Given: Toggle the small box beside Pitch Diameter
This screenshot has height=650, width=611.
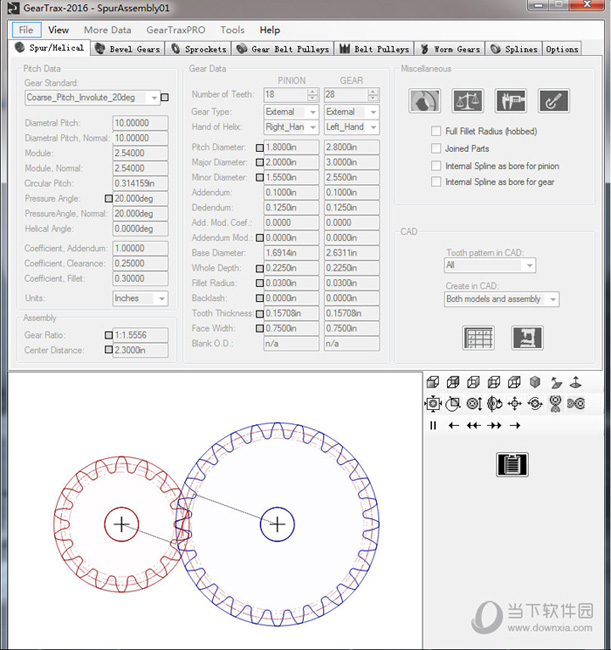Looking at the screenshot, I should coord(259,148).
